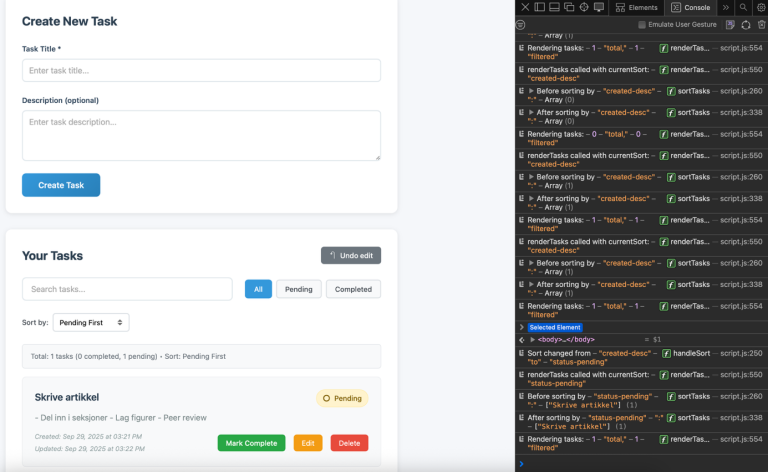Switch to the Elements tab
768x472 pixels.
pos(636,7)
